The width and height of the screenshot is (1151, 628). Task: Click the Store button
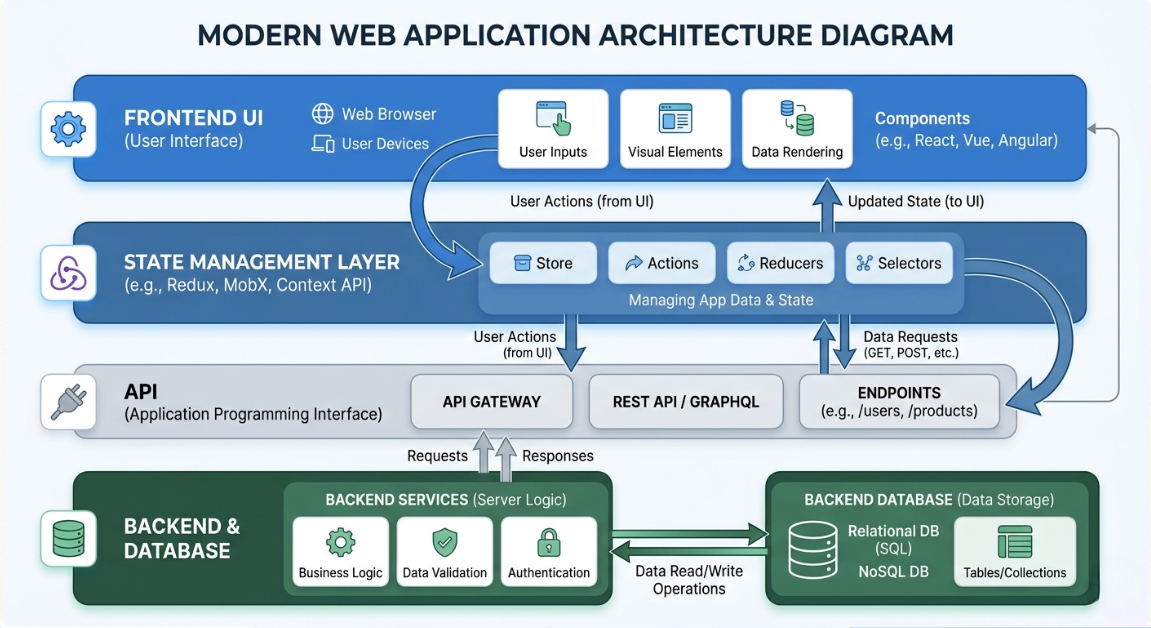click(543, 263)
